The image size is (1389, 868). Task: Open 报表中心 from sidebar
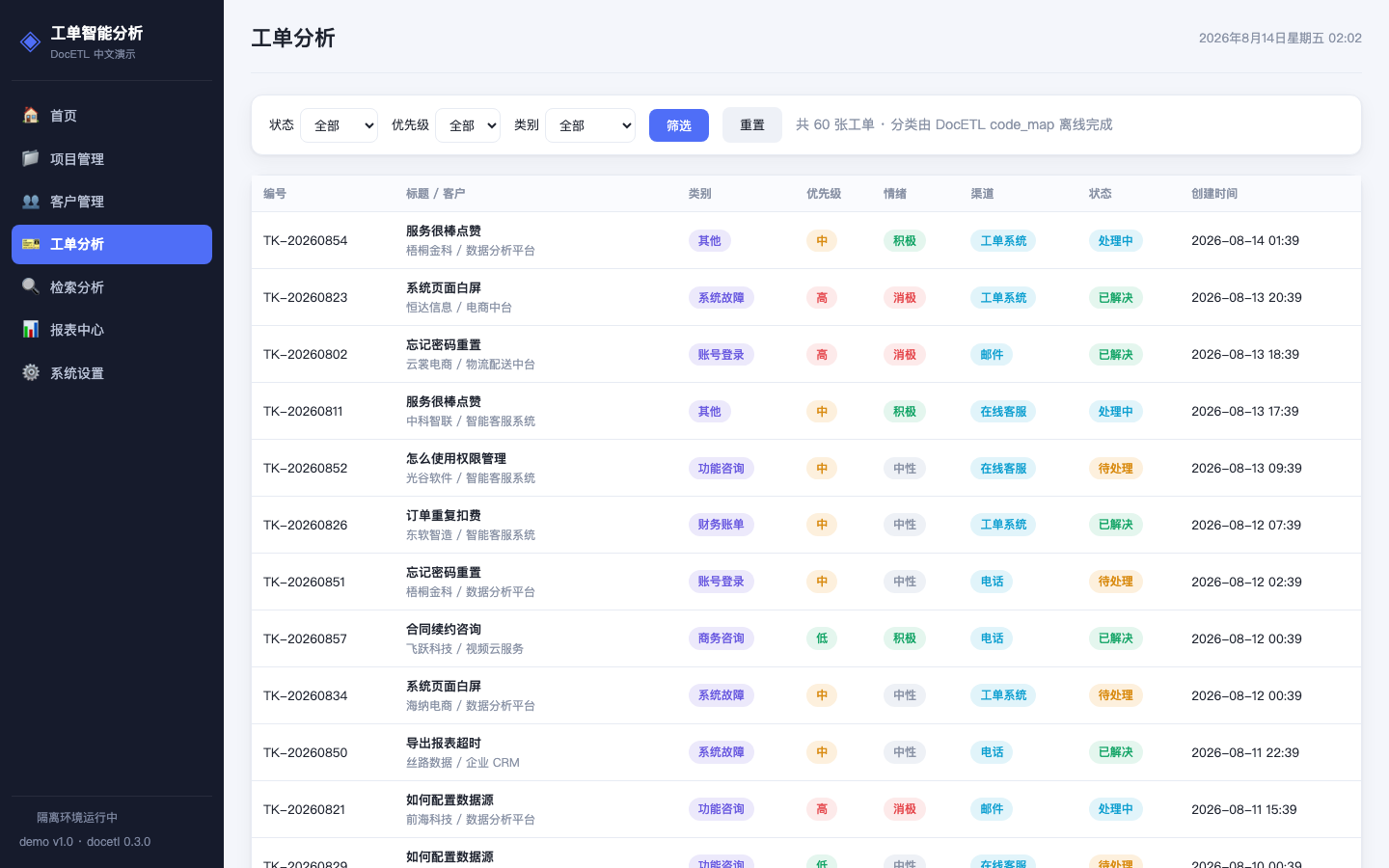(x=112, y=330)
